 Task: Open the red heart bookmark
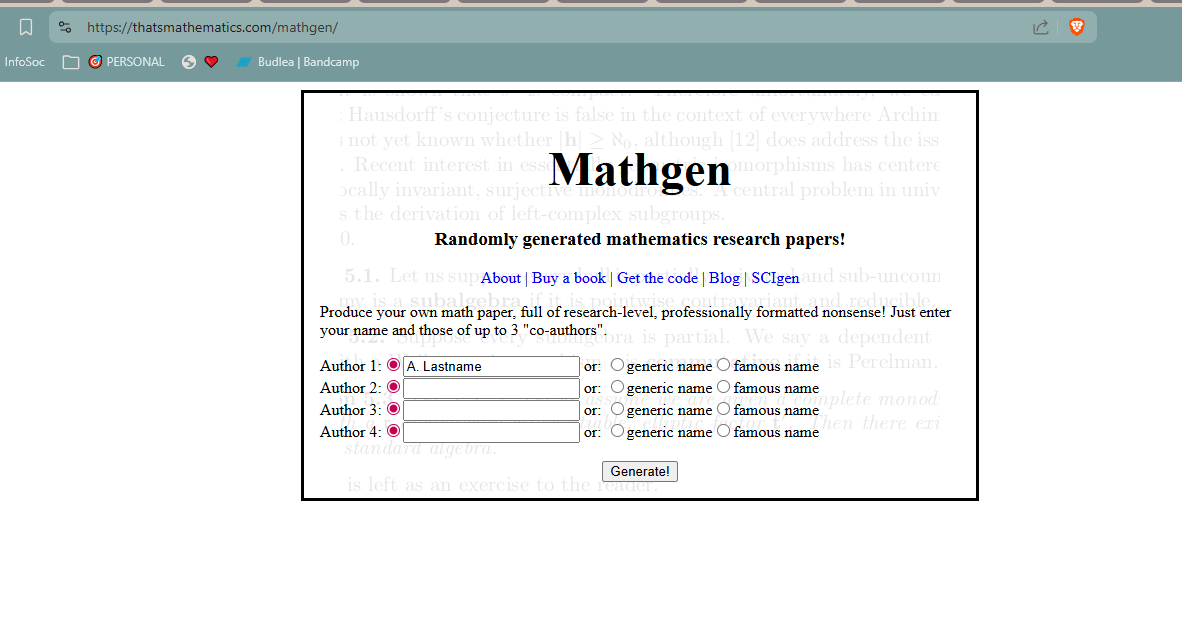pyautogui.click(x=211, y=62)
